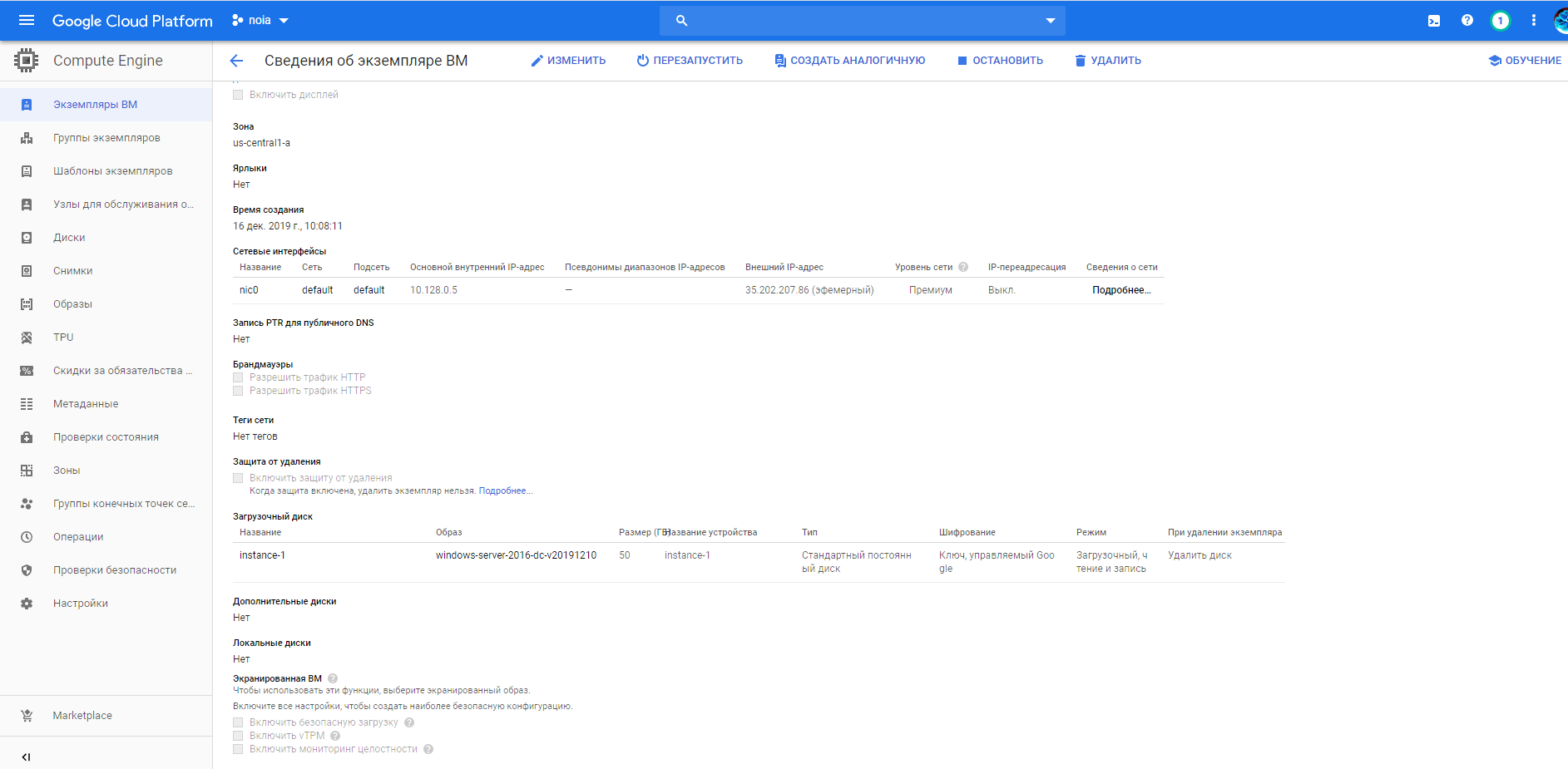Click zone value us-central1-a

click(261, 143)
